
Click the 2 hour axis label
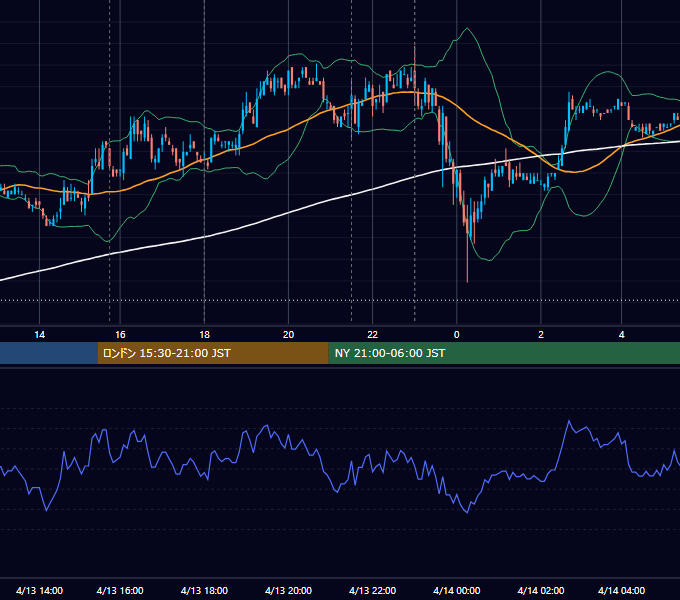pos(541,335)
